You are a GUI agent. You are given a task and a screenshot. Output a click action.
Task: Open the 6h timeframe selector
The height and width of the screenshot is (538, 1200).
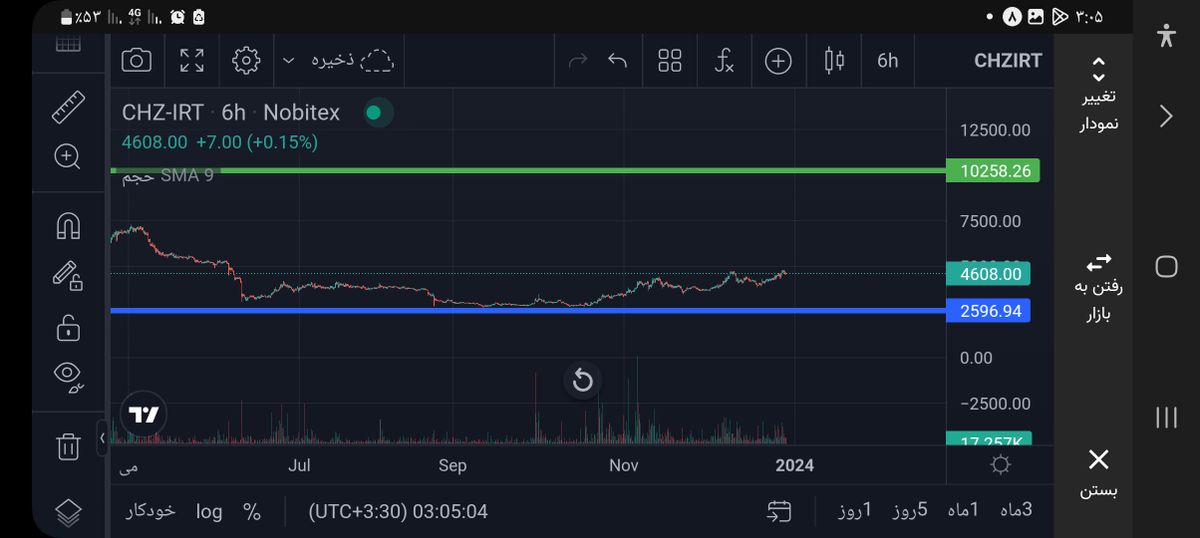tap(887, 61)
